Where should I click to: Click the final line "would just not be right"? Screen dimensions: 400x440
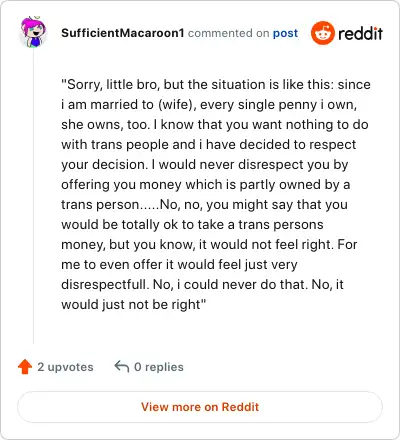point(134,304)
